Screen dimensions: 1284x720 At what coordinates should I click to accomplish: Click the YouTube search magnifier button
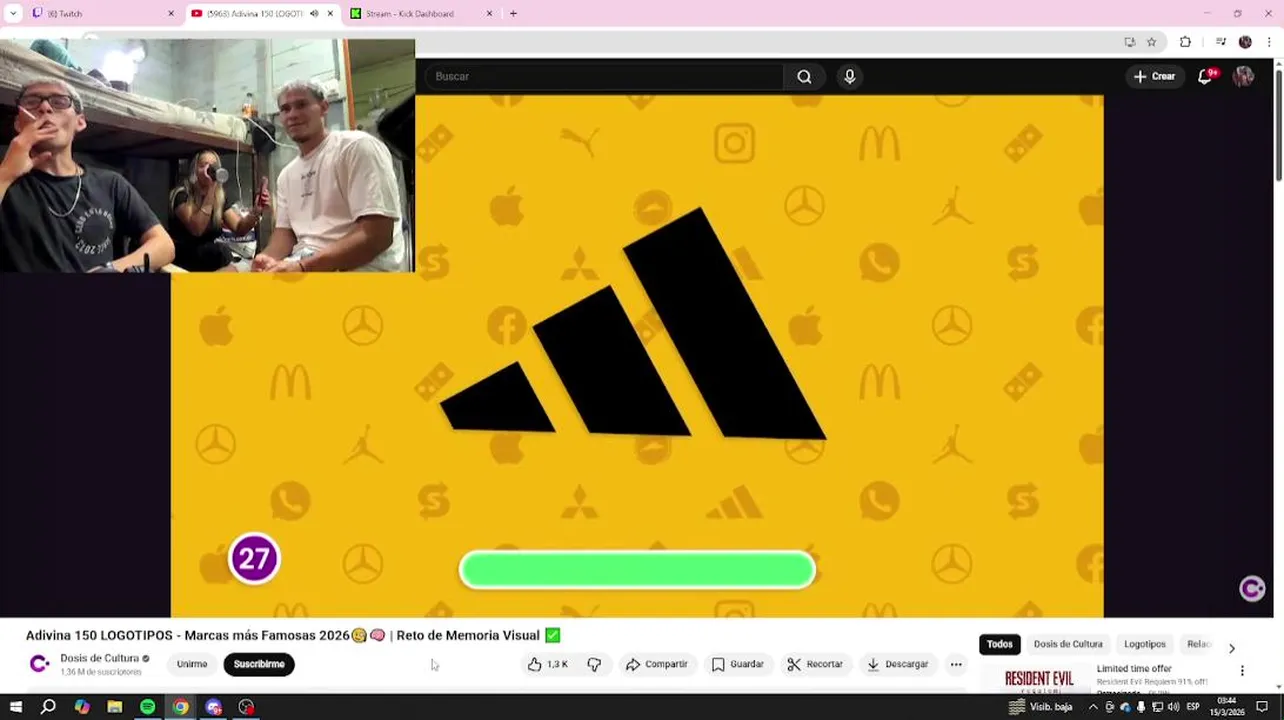pos(804,76)
